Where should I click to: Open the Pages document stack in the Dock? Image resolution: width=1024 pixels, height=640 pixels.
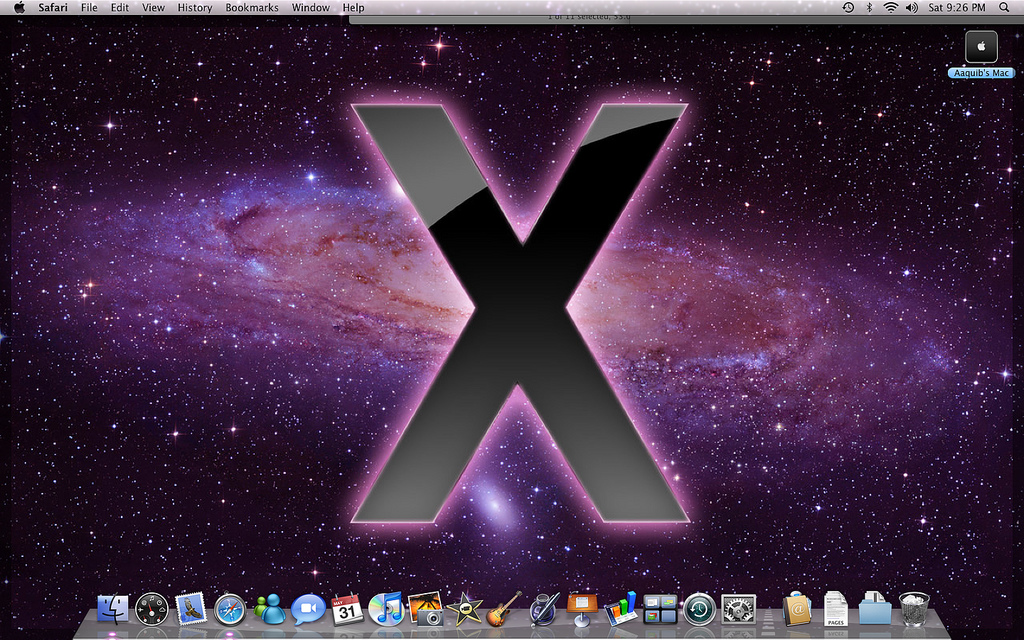coord(835,609)
